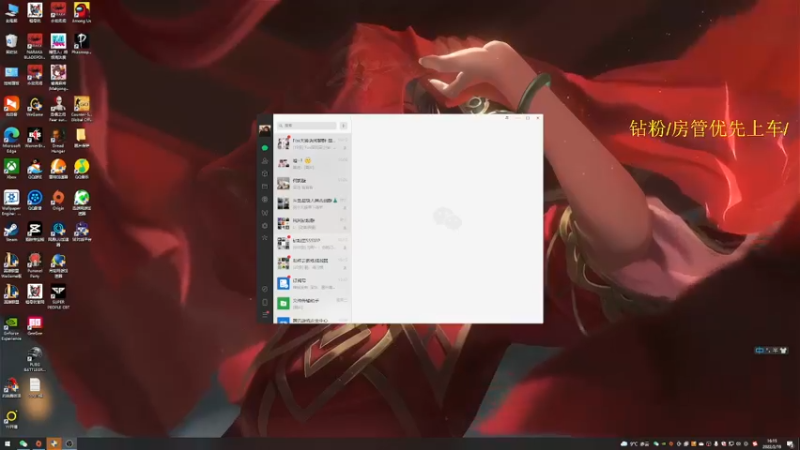Open the Mahjong Soul desktop shortcut
The height and width of the screenshot is (450, 800).
click(x=58, y=78)
